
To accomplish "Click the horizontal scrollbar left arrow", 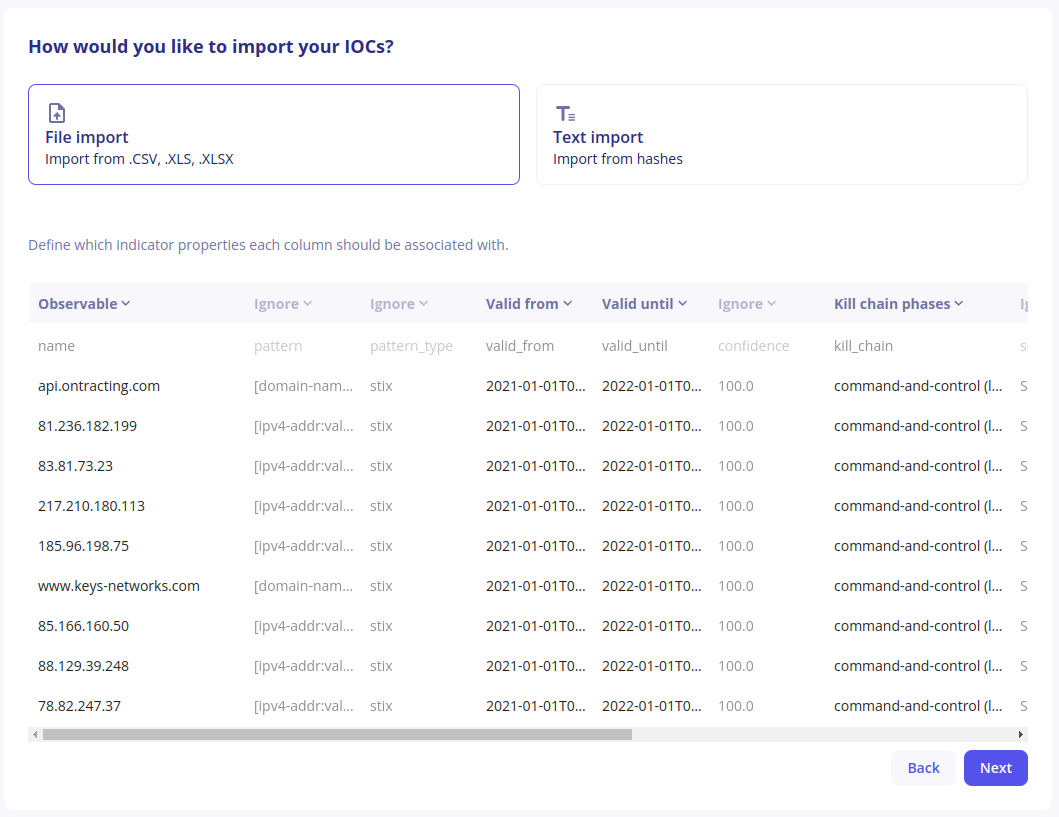I will pos(36,734).
